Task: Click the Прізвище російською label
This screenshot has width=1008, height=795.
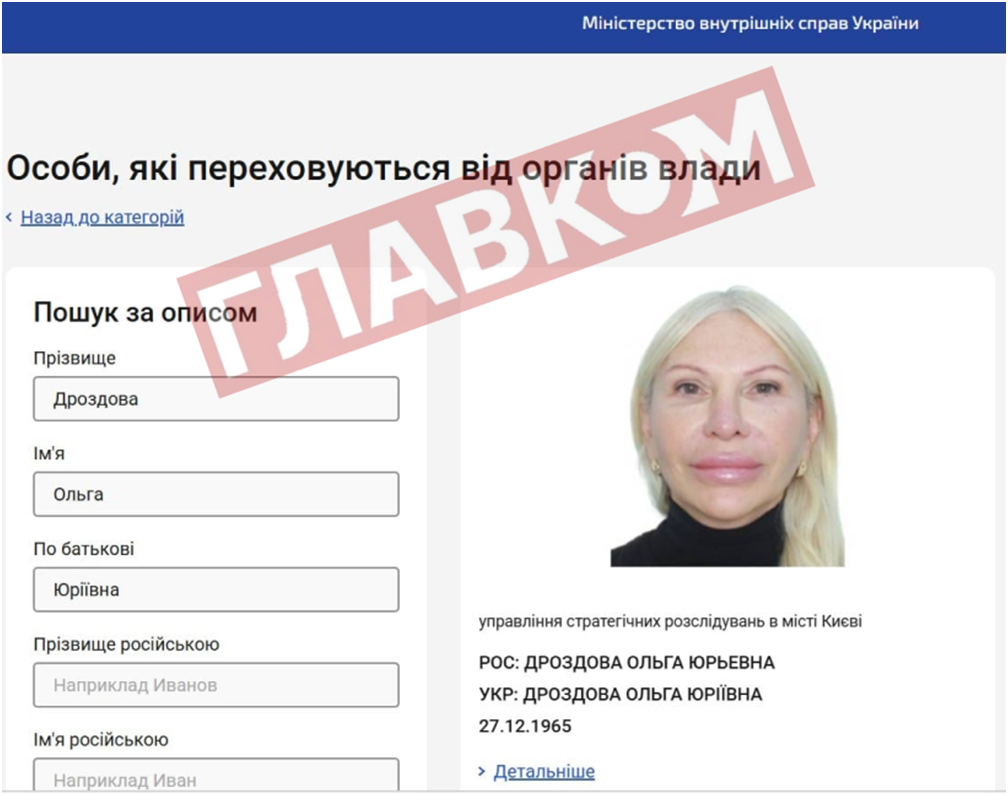Action: [127, 644]
